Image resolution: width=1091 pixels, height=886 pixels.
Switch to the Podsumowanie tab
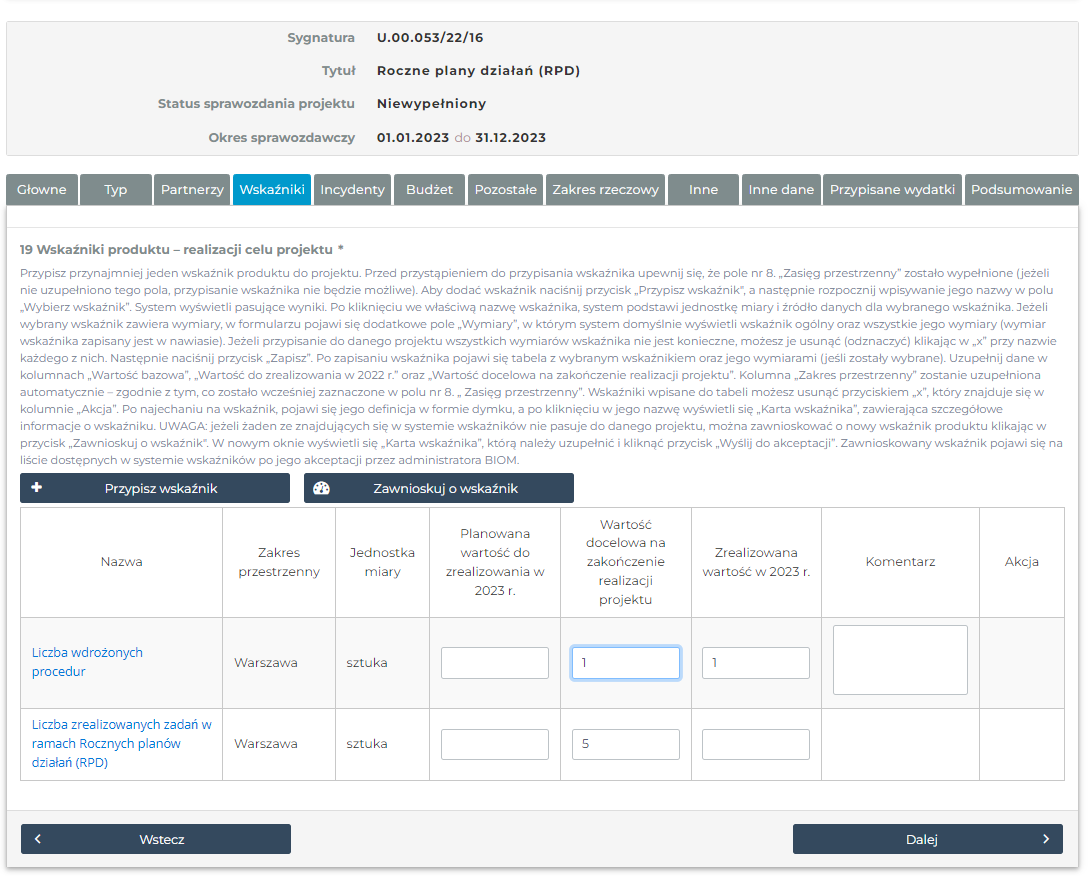[x=1021, y=189]
